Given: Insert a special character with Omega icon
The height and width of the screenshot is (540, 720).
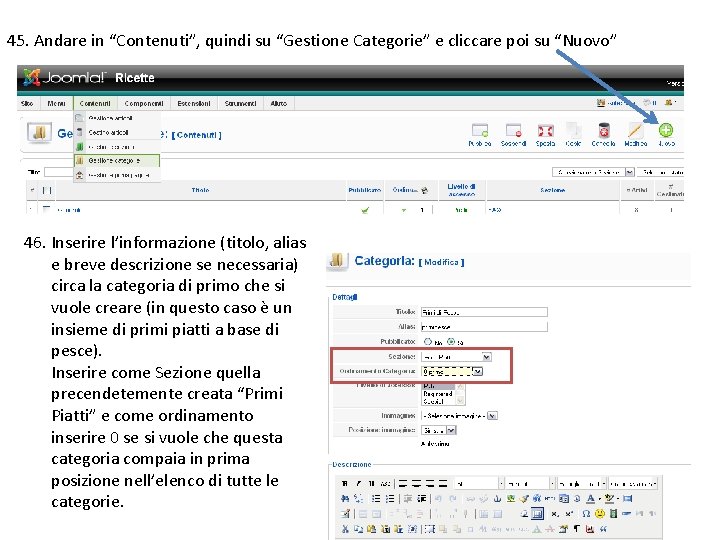Looking at the screenshot, I should point(586,514).
